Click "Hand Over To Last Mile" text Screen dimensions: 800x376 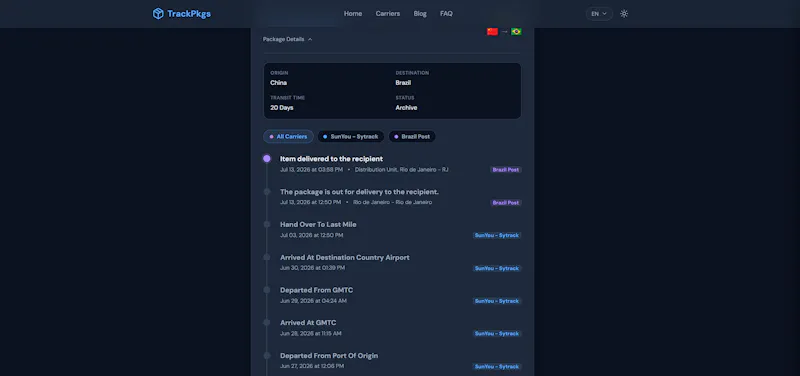pos(318,224)
